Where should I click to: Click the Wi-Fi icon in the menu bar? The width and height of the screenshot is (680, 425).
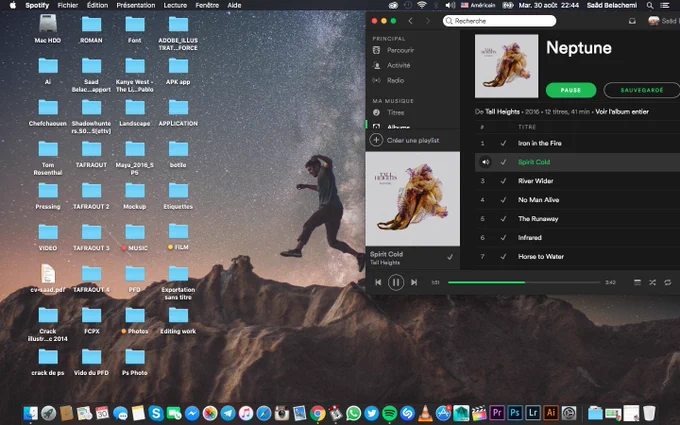click(422, 5)
